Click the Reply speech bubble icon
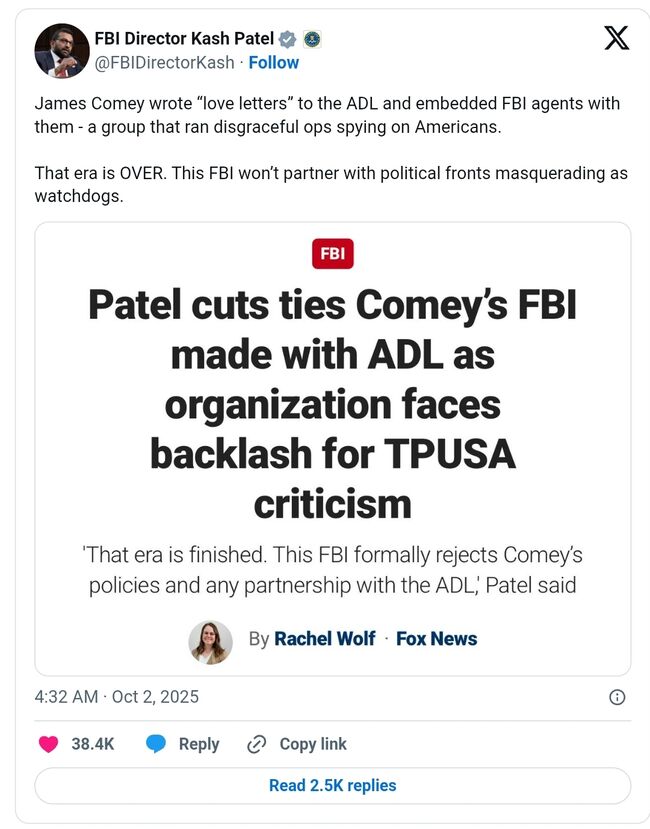The height and width of the screenshot is (829, 650). [x=156, y=744]
